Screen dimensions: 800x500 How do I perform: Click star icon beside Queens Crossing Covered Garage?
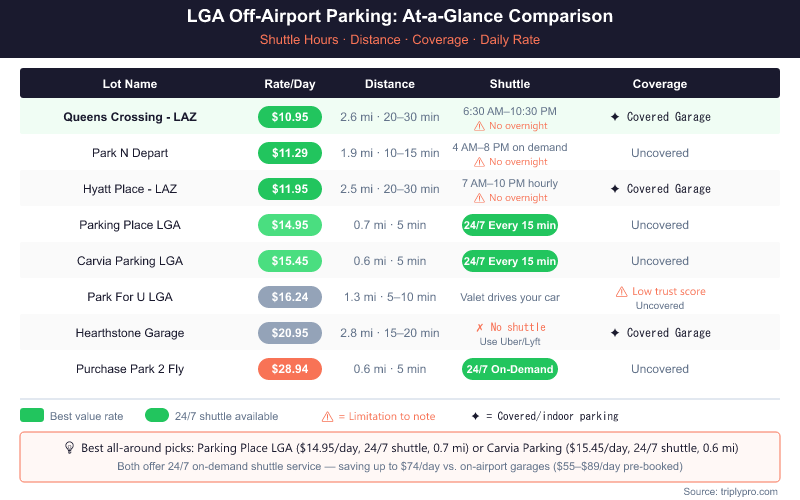(614, 117)
